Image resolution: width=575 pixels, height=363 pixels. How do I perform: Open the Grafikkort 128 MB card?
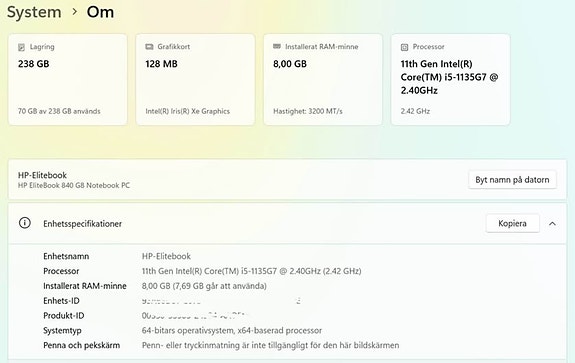click(x=195, y=80)
